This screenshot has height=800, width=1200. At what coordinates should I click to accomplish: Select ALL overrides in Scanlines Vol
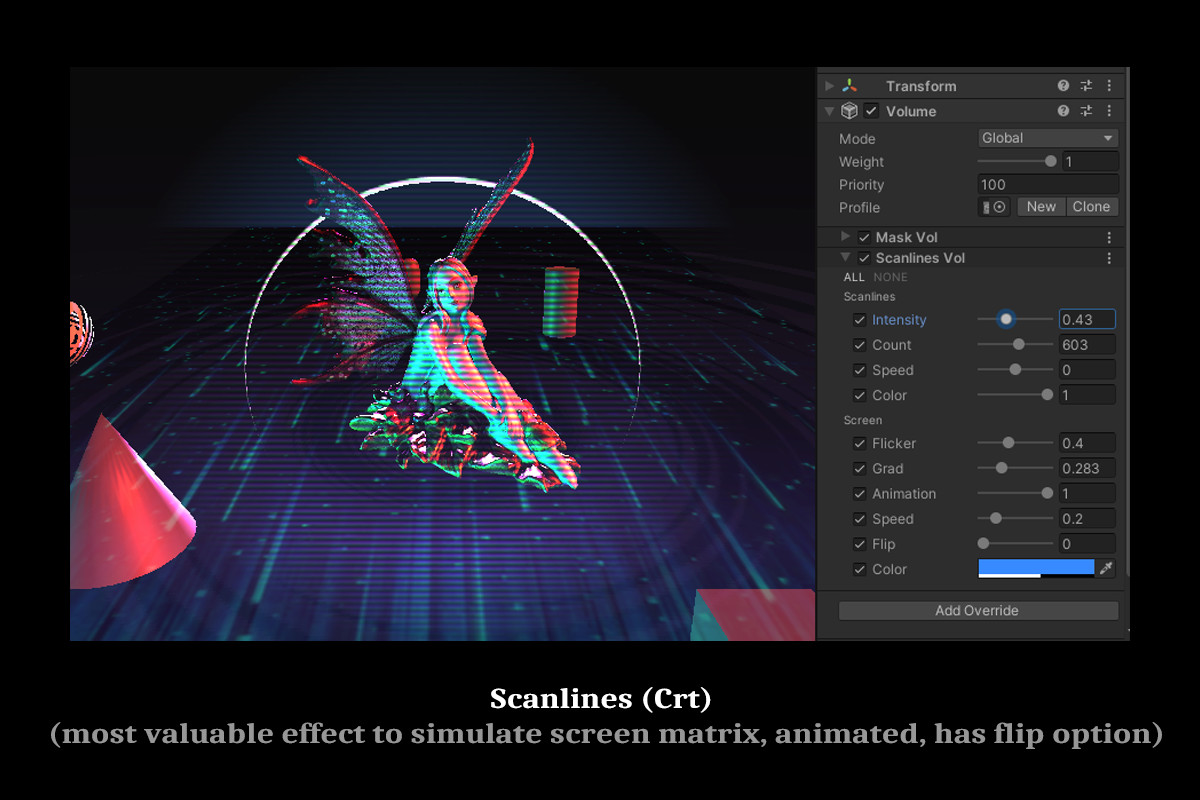854,277
